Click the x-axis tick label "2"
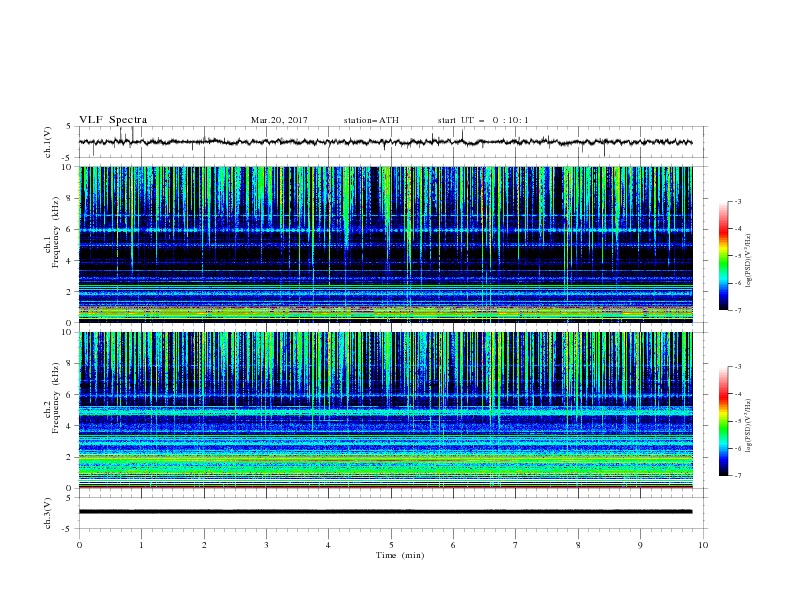 (x=204, y=545)
